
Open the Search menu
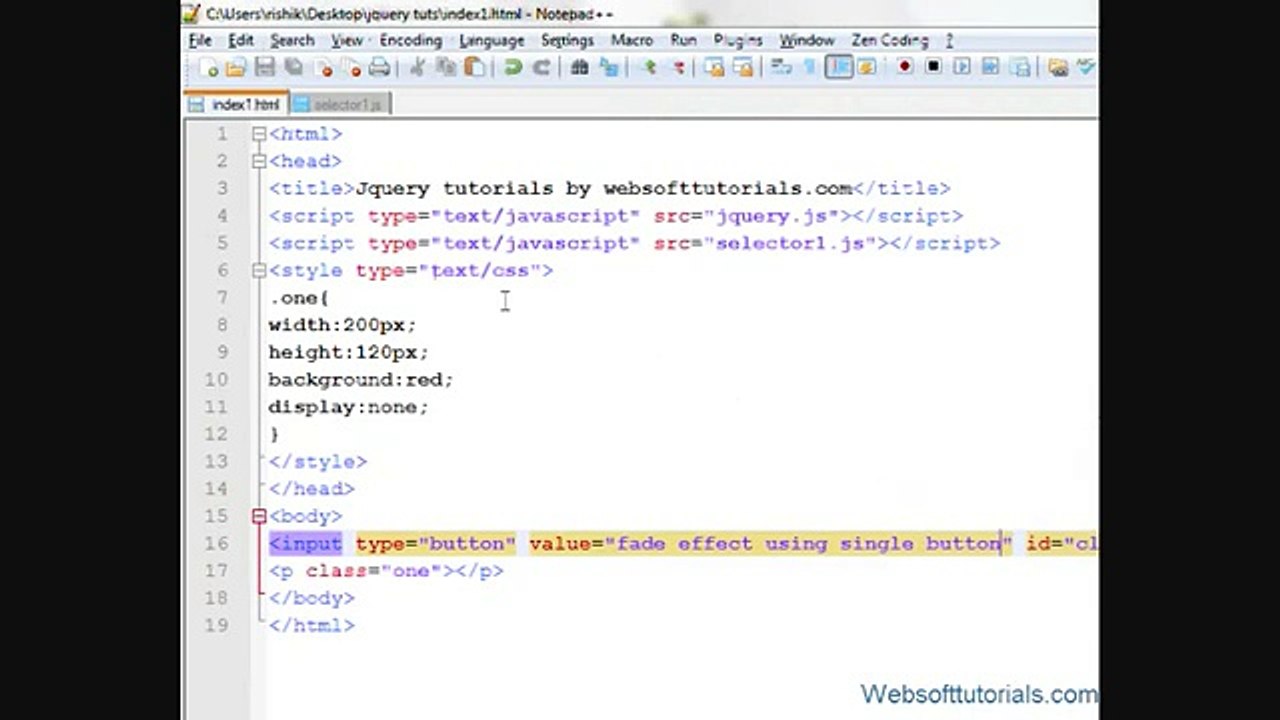[292, 40]
